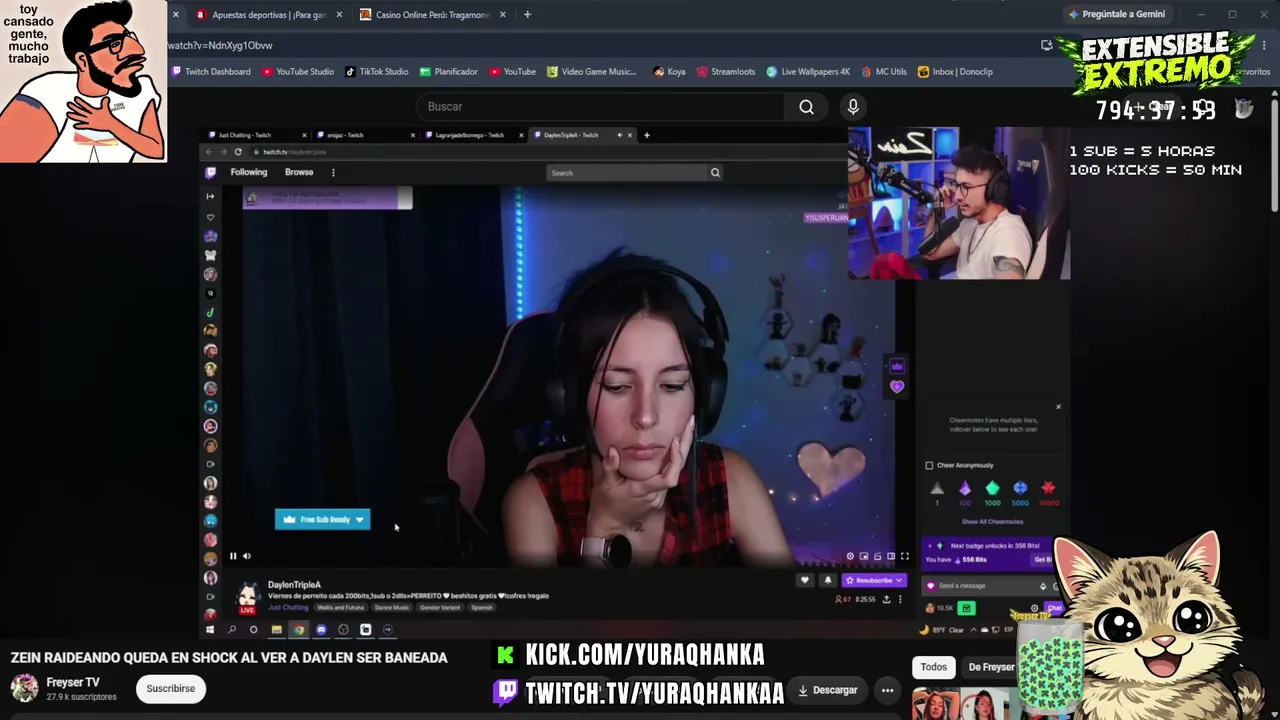Click the Suscribirse button

coord(171,688)
